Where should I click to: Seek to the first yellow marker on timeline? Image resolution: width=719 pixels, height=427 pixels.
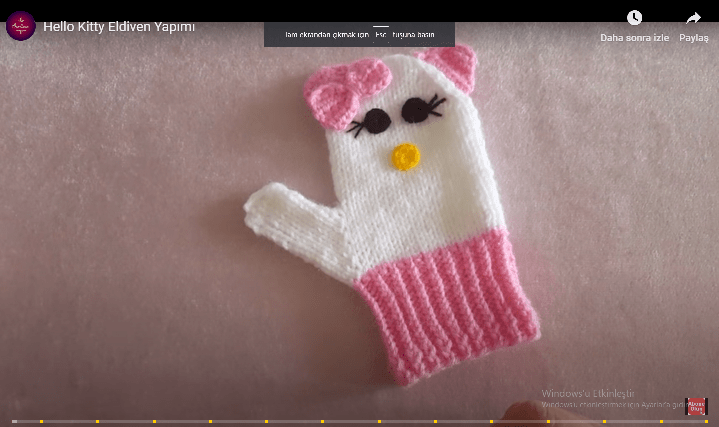click(x=41, y=422)
